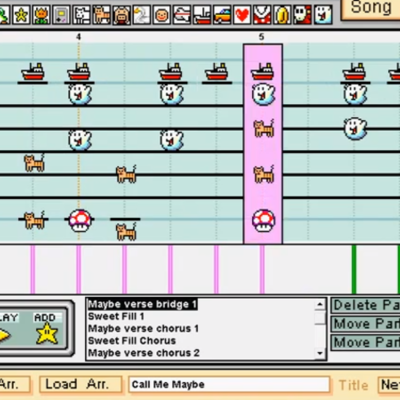Click the Load Arr. button
This screenshot has width=400, height=400.
pyautogui.click(x=80, y=385)
